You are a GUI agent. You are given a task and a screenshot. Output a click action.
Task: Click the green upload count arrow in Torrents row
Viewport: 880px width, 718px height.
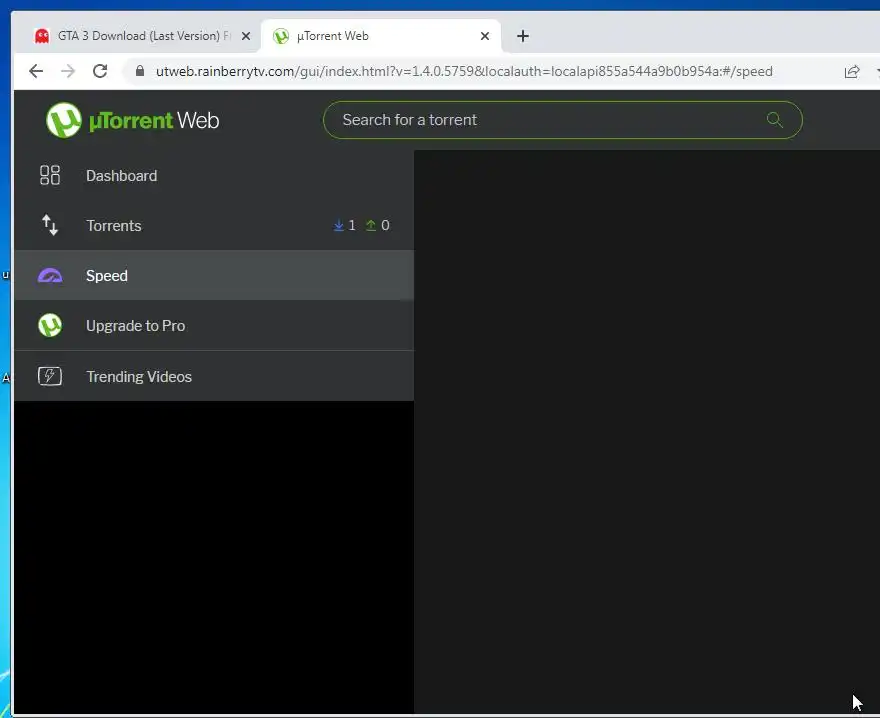click(x=370, y=225)
